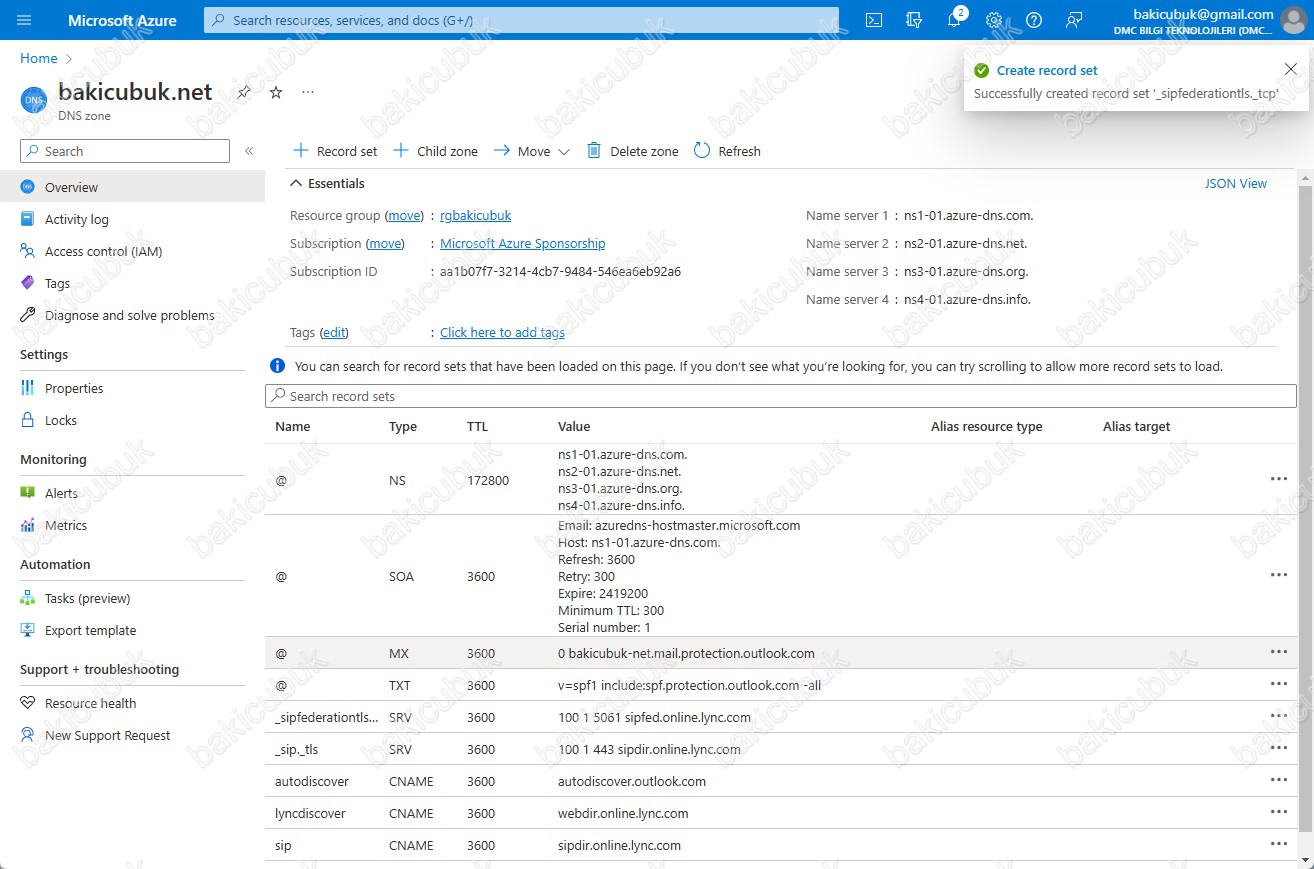
Task: Collapse the Essentials section
Action: pyautogui.click(x=327, y=183)
